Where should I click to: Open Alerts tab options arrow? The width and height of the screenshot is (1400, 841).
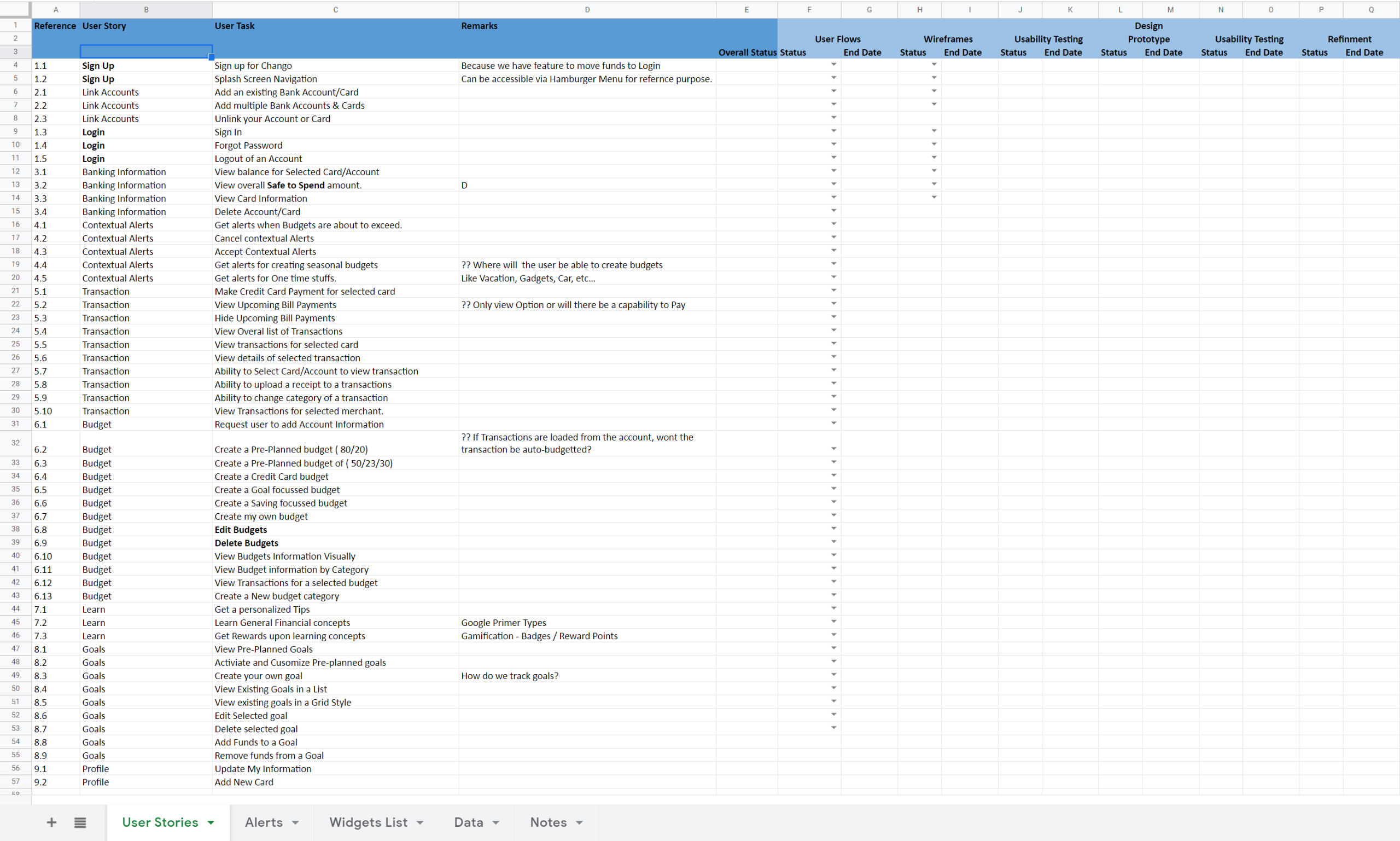coord(295,822)
